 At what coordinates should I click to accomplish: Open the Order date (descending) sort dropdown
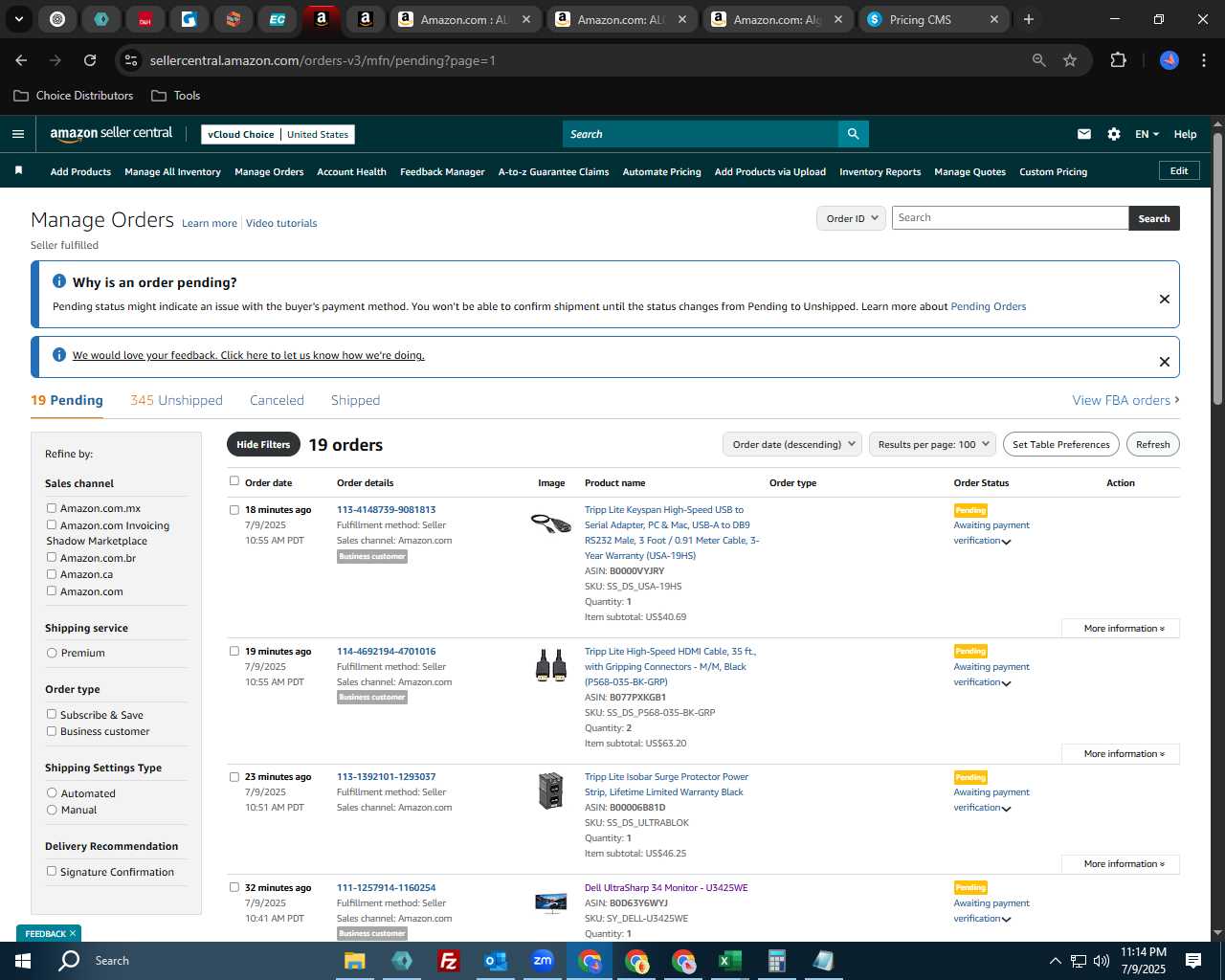click(x=792, y=444)
